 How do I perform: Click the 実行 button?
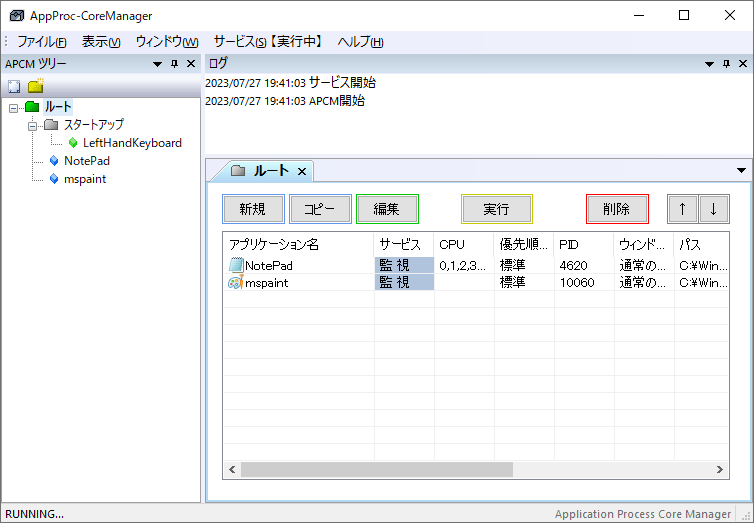point(497,209)
